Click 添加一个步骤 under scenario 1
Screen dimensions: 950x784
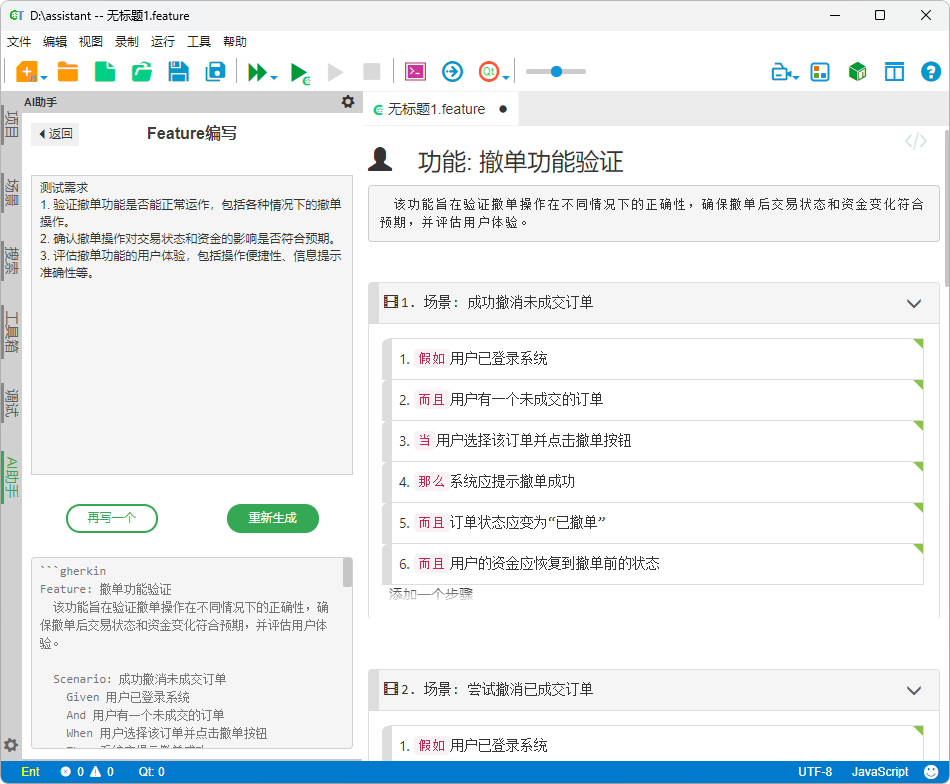coord(431,594)
